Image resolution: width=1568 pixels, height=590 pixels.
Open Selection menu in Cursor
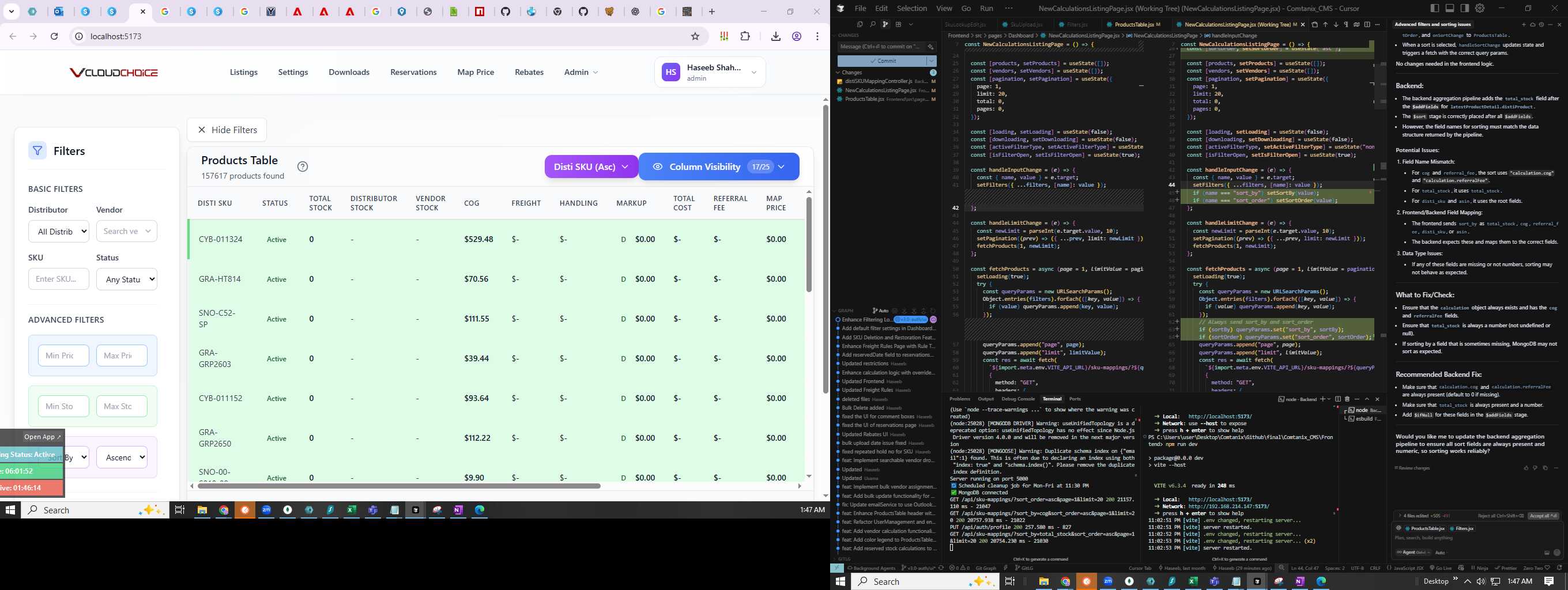tap(912, 9)
